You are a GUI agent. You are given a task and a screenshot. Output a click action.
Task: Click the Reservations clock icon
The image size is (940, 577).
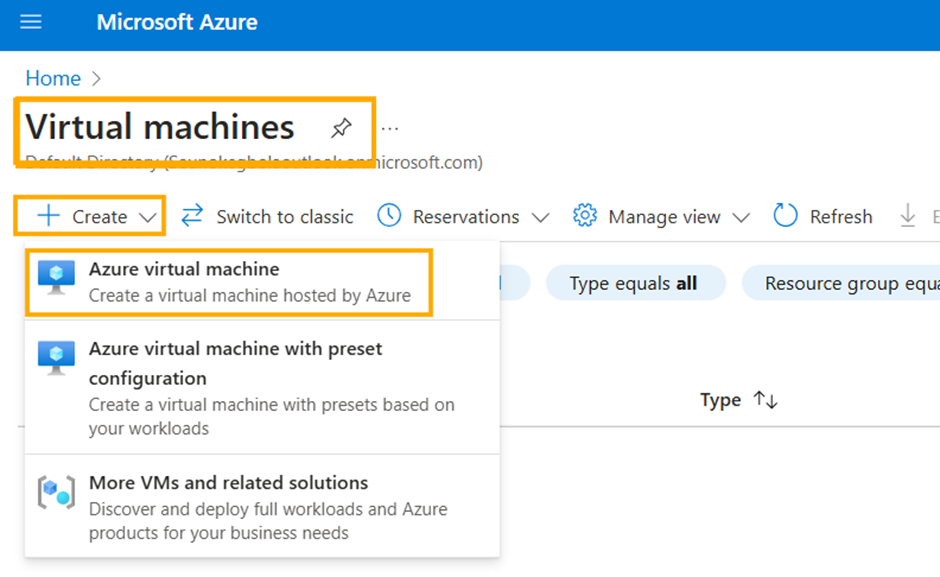389,216
